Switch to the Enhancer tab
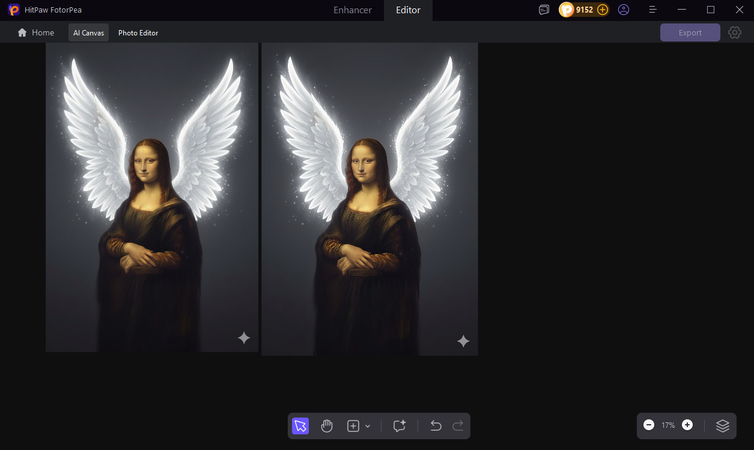754x450 pixels. click(352, 10)
